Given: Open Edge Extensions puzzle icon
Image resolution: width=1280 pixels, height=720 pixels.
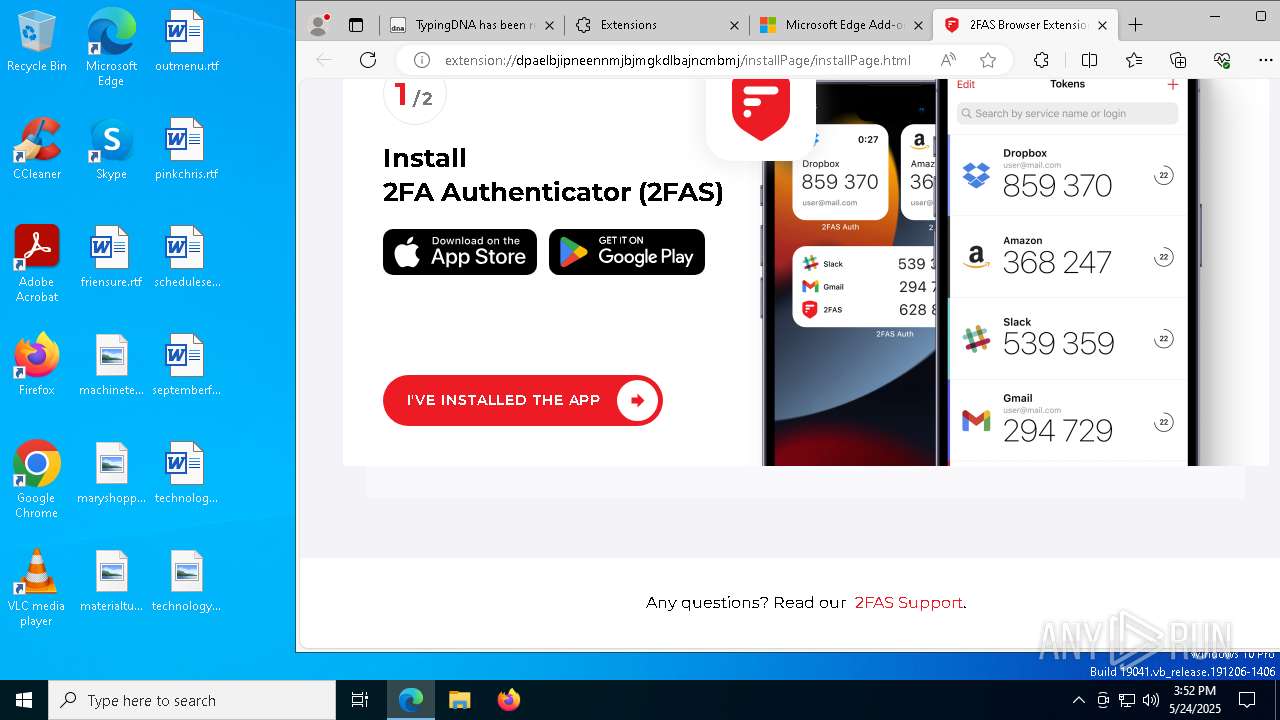Looking at the screenshot, I should [1041, 60].
